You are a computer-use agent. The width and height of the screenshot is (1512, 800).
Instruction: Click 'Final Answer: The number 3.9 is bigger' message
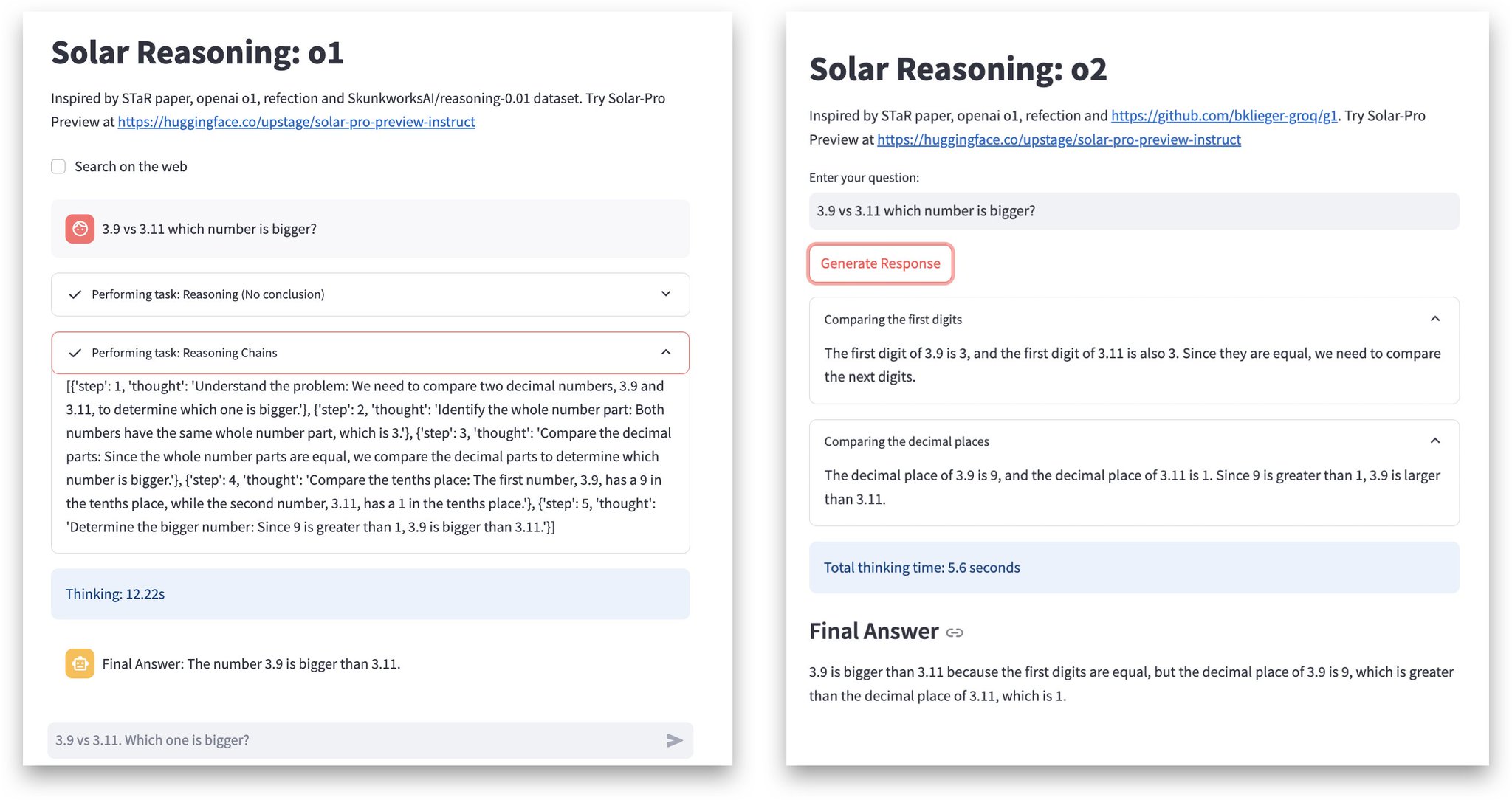pos(251,664)
